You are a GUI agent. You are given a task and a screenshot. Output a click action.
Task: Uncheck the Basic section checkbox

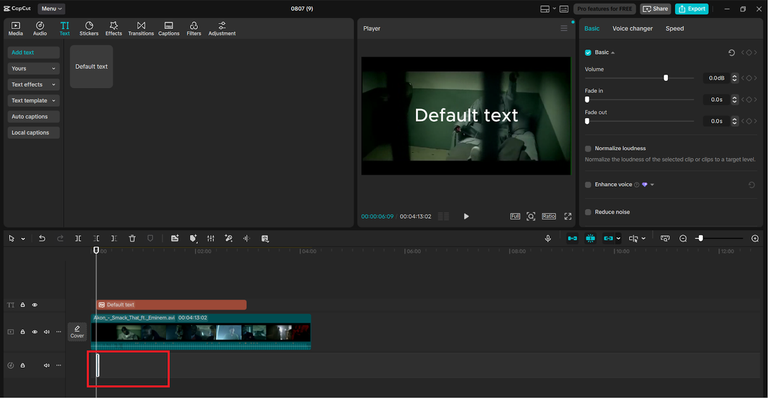[x=588, y=52]
